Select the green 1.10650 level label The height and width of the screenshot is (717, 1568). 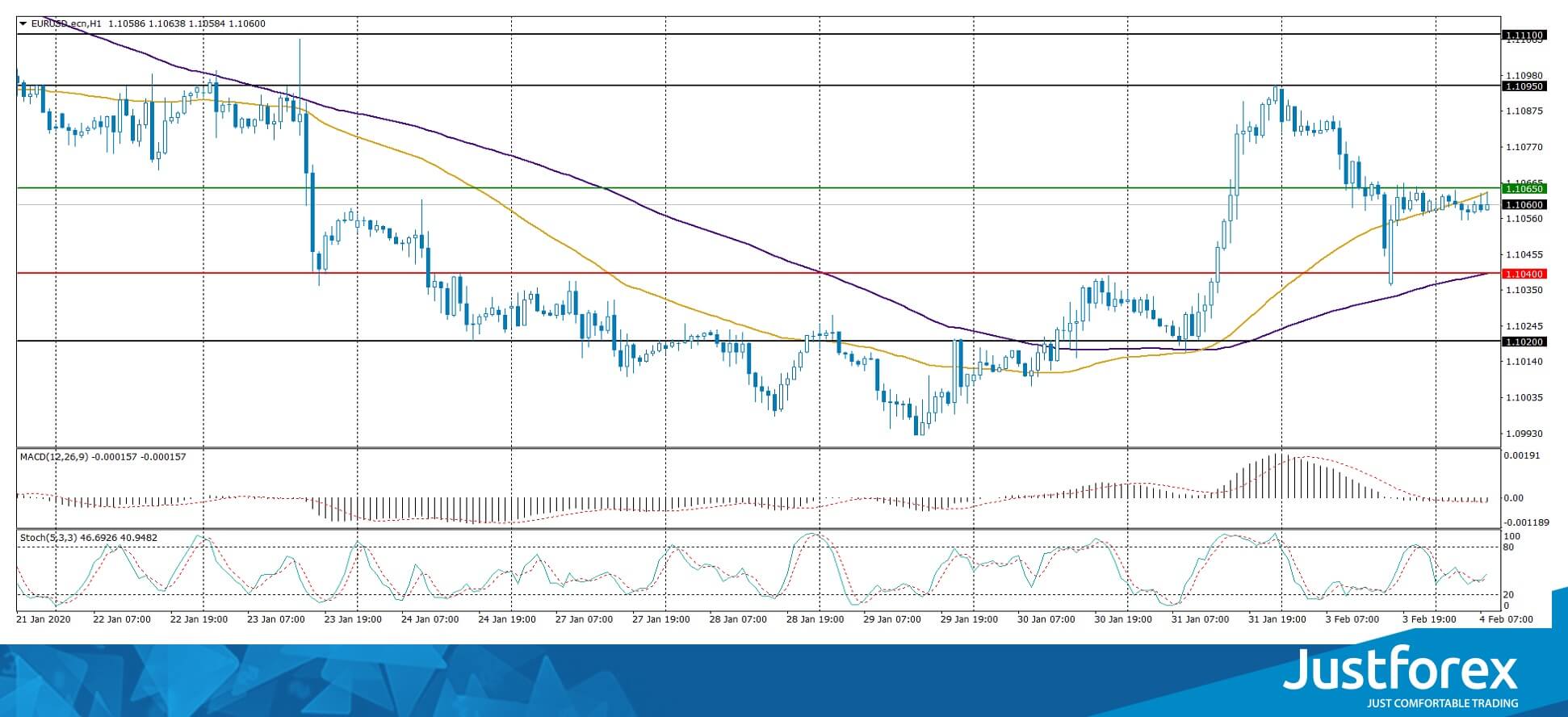point(1524,188)
